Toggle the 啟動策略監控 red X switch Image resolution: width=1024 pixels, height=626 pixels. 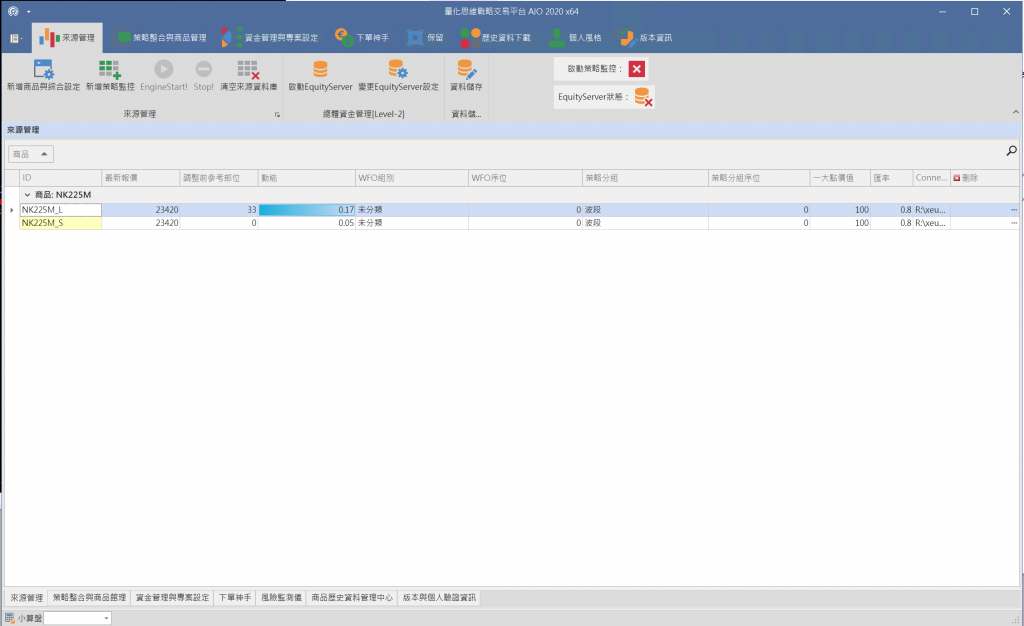(x=636, y=69)
